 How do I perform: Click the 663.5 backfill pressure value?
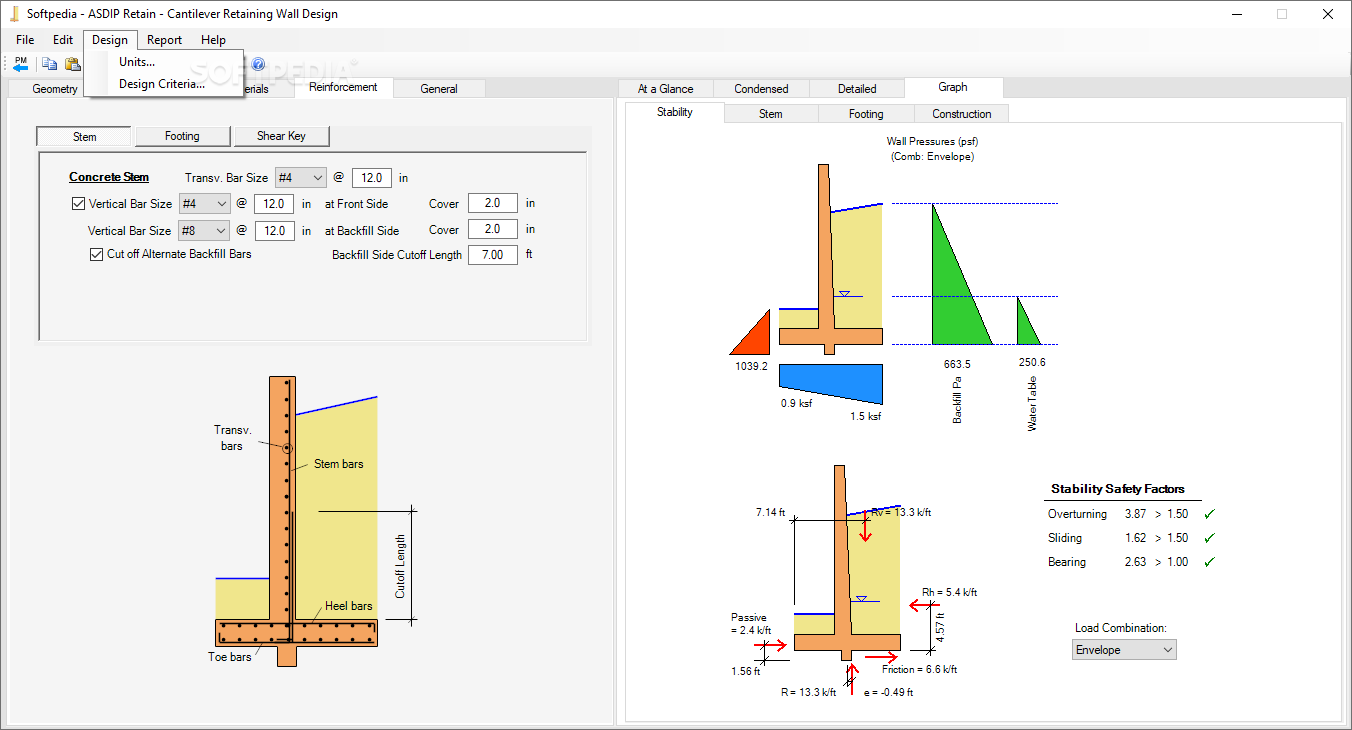(x=957, y=365)
